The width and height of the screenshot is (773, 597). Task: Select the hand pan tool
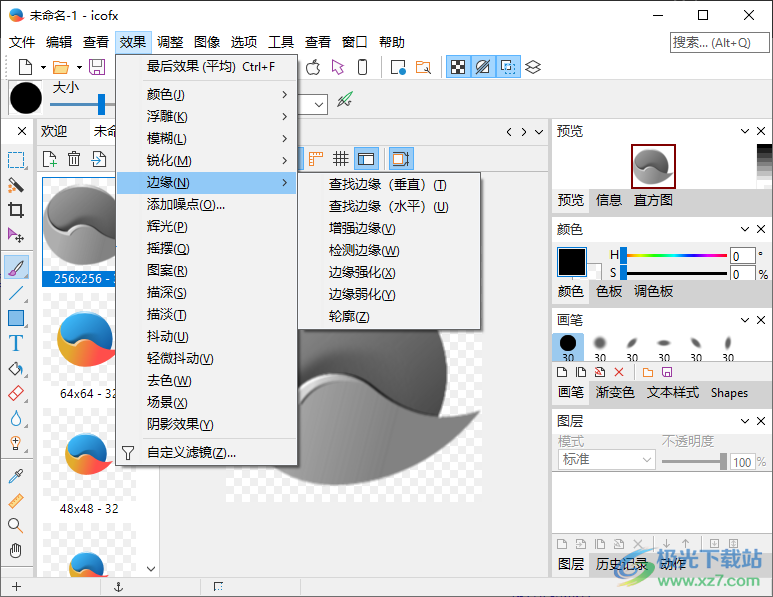pyautogui.click(x=16, y=551)
